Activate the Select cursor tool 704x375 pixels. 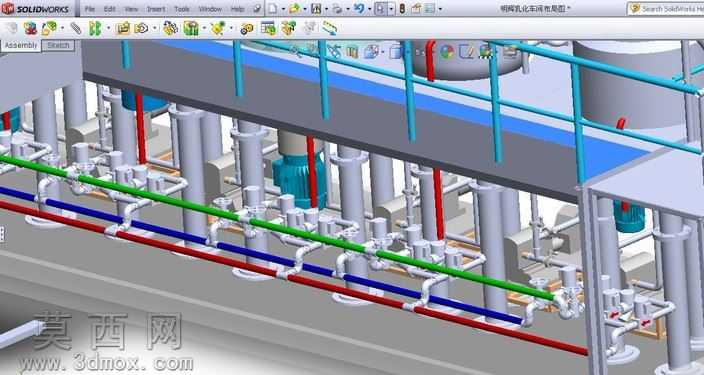click(x=380, y=9)
